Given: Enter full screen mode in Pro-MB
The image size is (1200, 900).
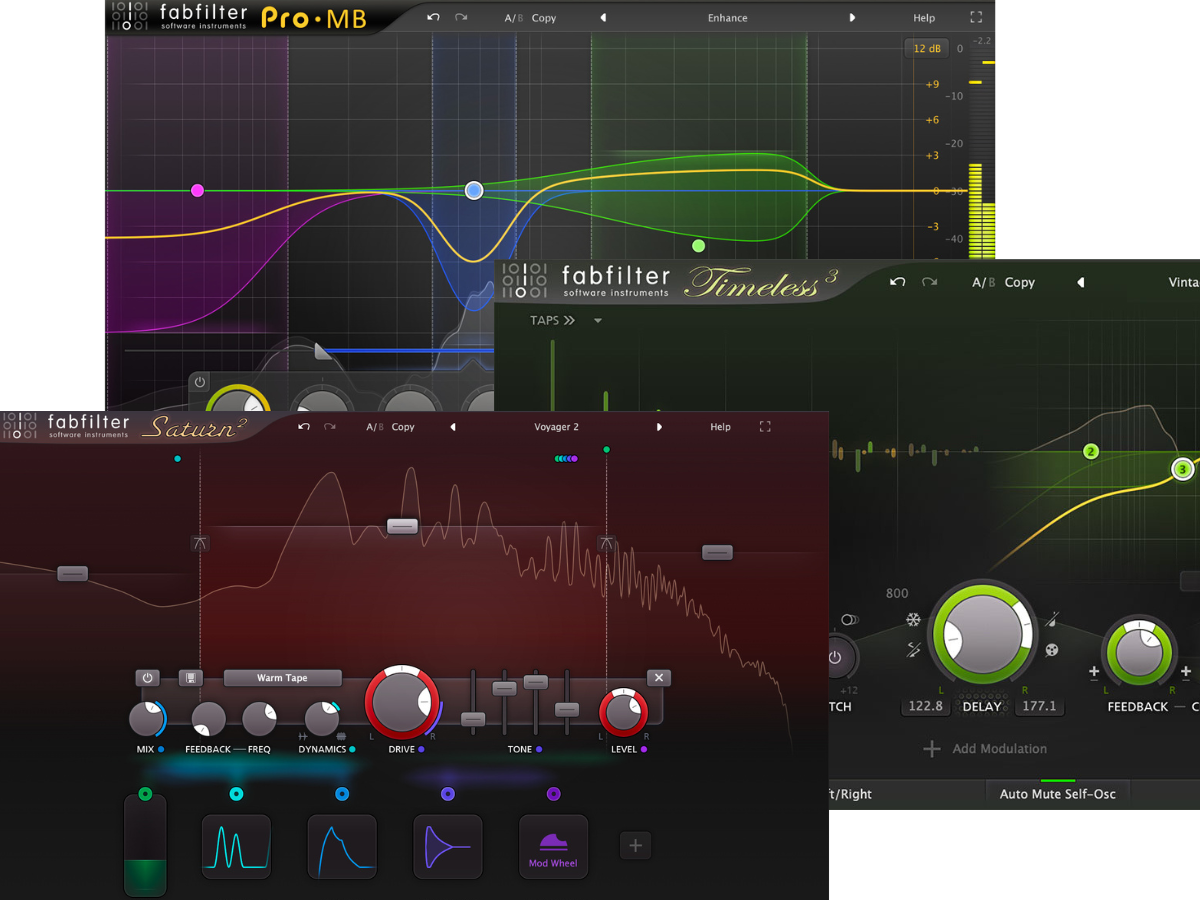Looking at the screenshot, I should [976, 18].
